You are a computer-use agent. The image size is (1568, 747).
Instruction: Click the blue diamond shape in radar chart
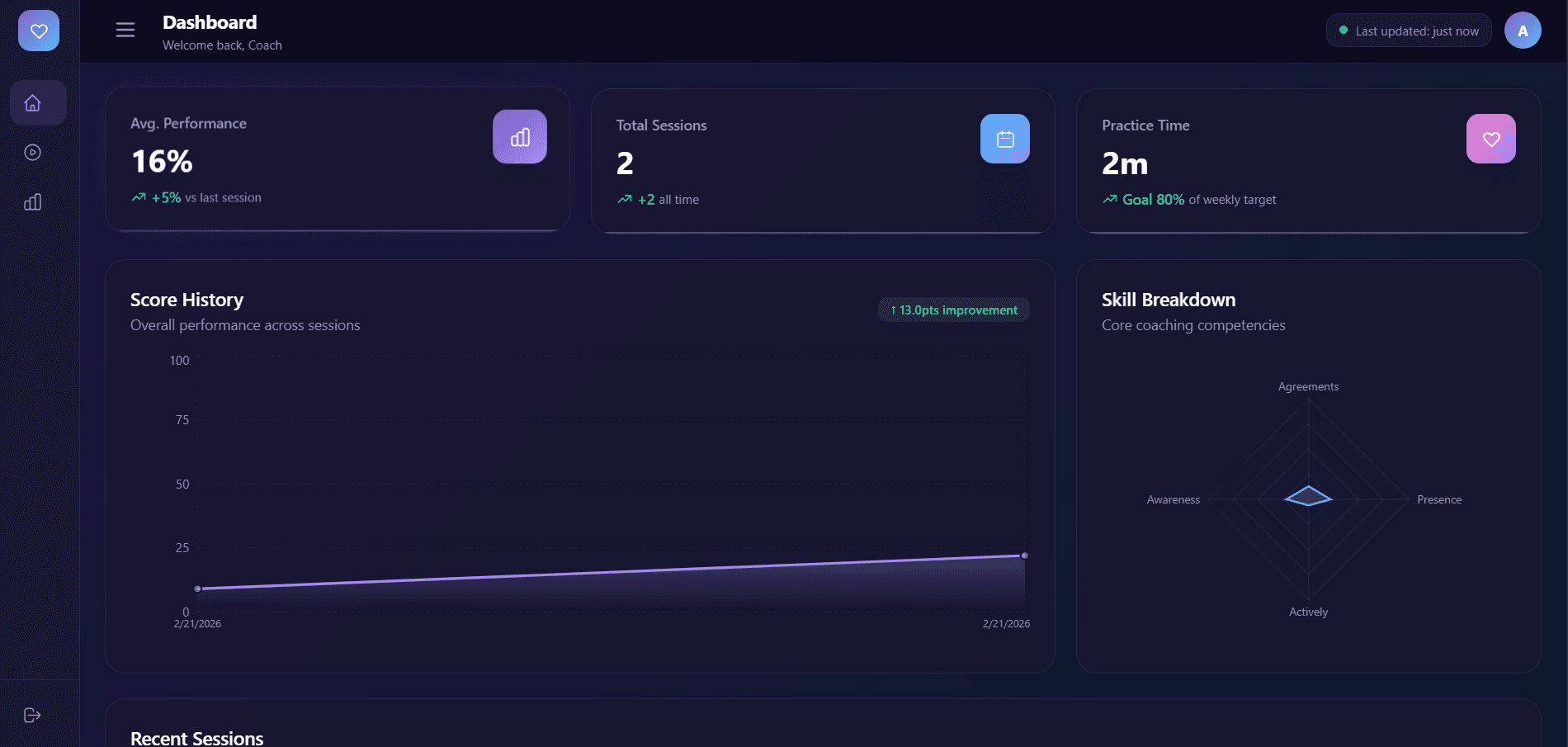(1308, 496)
